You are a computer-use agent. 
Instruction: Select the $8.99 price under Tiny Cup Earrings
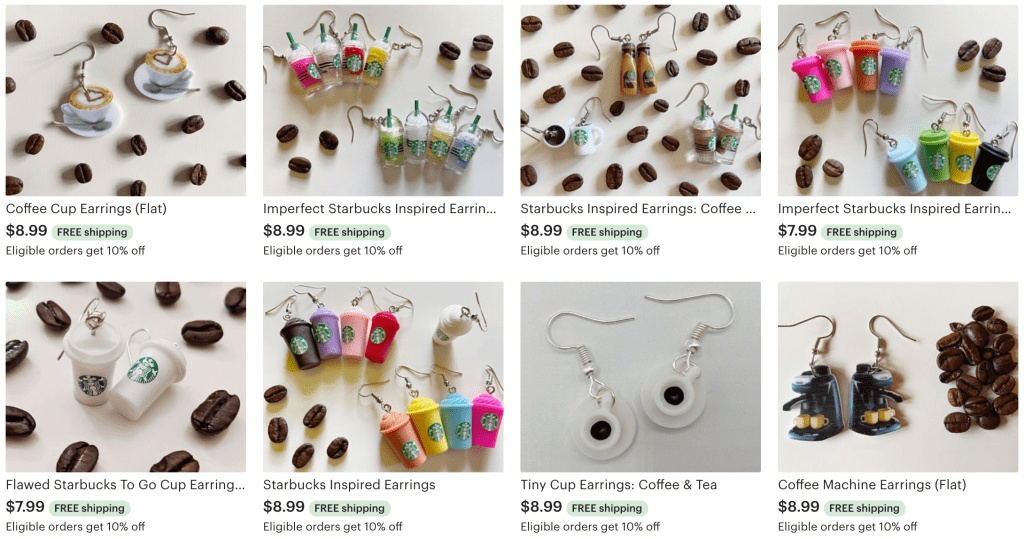[x=541, y=507]
